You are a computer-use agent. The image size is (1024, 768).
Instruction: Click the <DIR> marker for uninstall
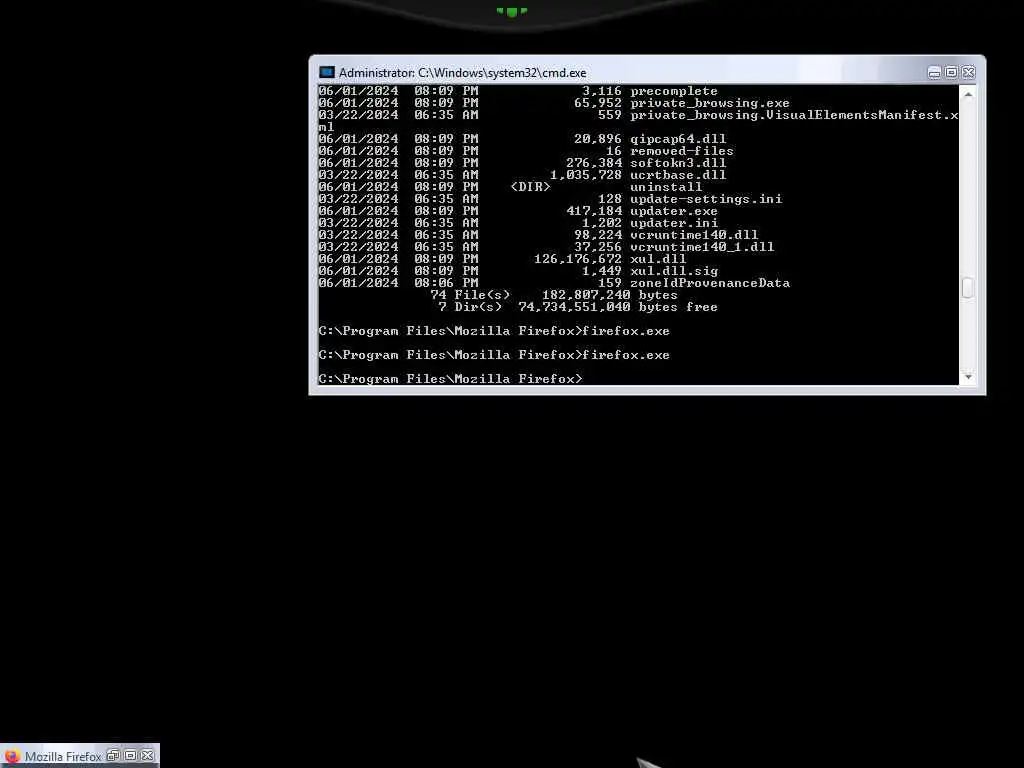530,187
